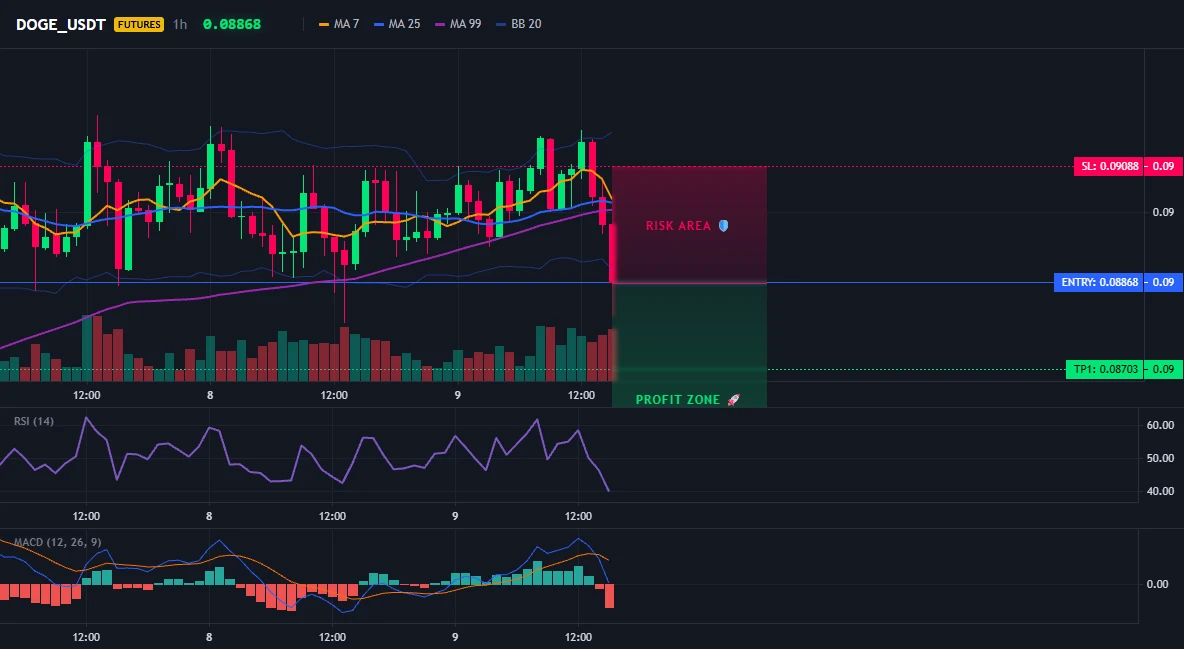Screen dimensions: 1184x649
Task: Click the 60.00 RSI axis value
Action: click(1160, 425)
